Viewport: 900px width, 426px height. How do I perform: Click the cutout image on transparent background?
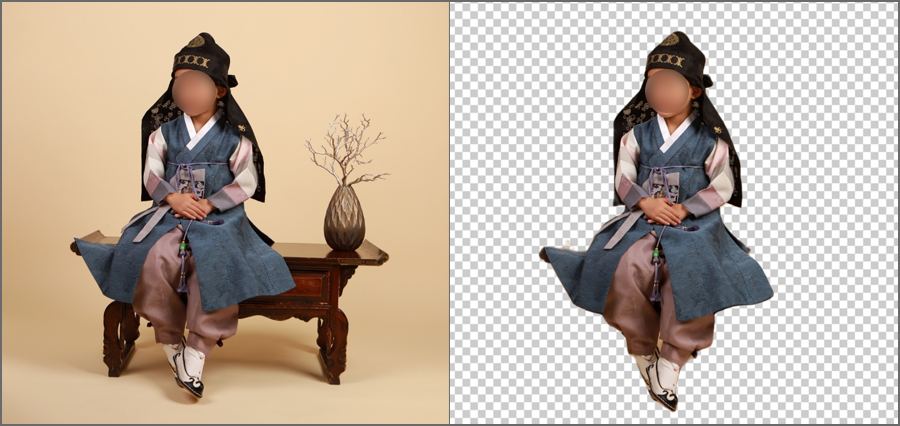click(674, 212)
